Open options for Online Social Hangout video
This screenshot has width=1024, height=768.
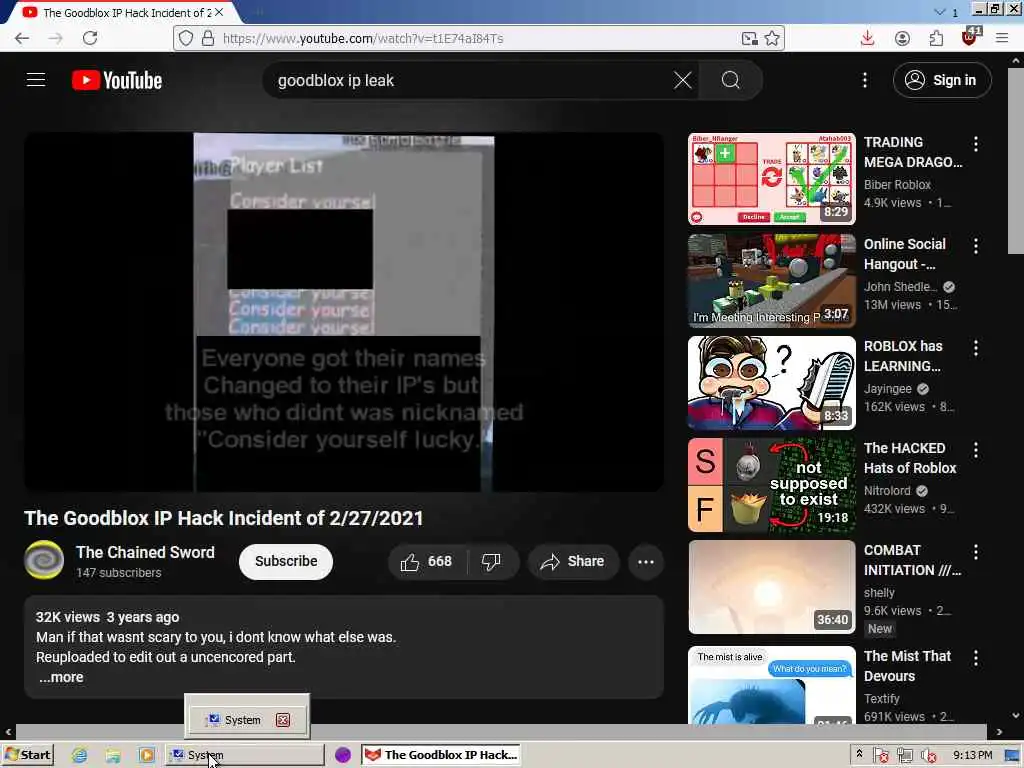976,246
